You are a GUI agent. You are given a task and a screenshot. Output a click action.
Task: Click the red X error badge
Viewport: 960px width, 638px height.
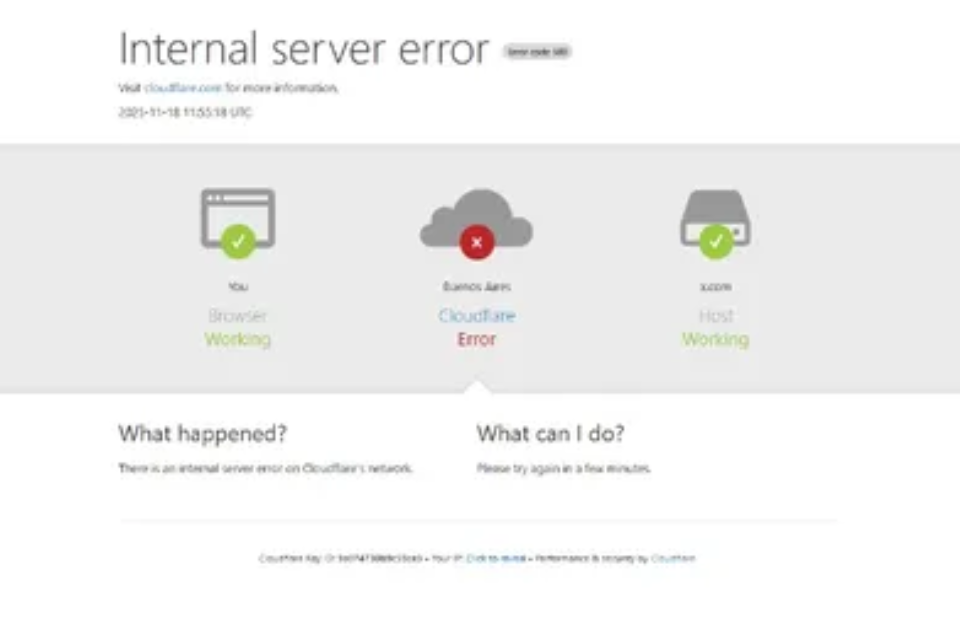477,242
